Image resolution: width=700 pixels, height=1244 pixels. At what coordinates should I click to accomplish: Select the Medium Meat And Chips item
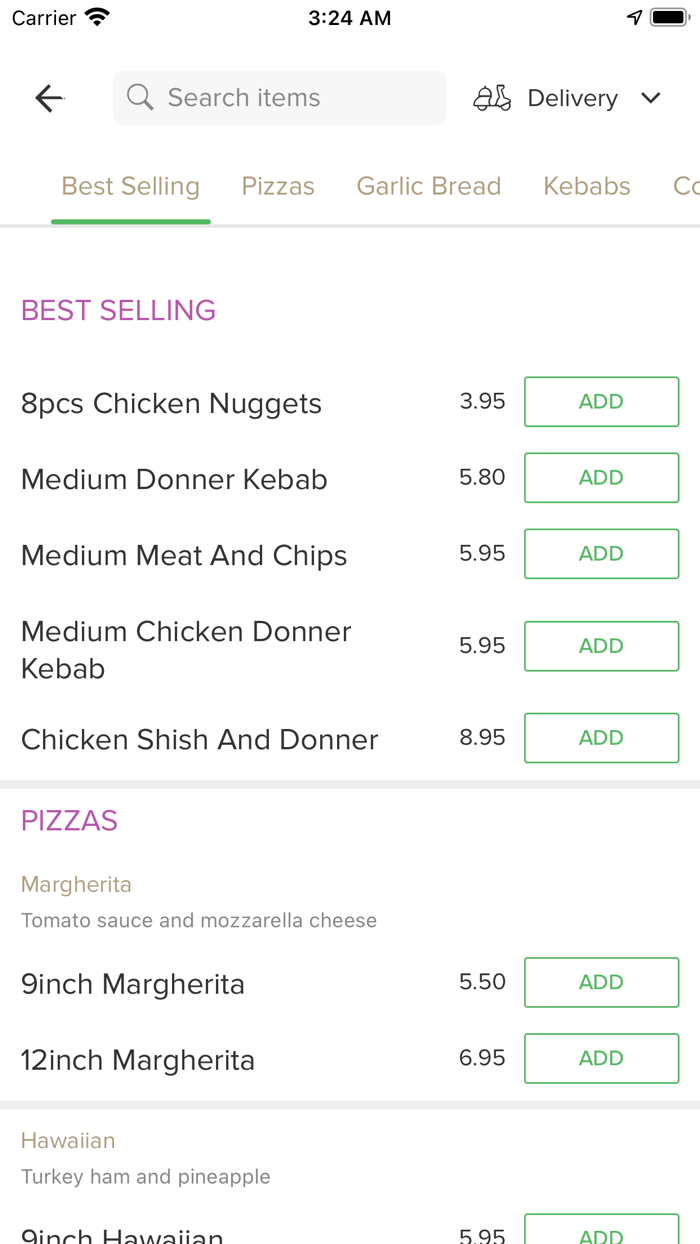pos(184,555)
